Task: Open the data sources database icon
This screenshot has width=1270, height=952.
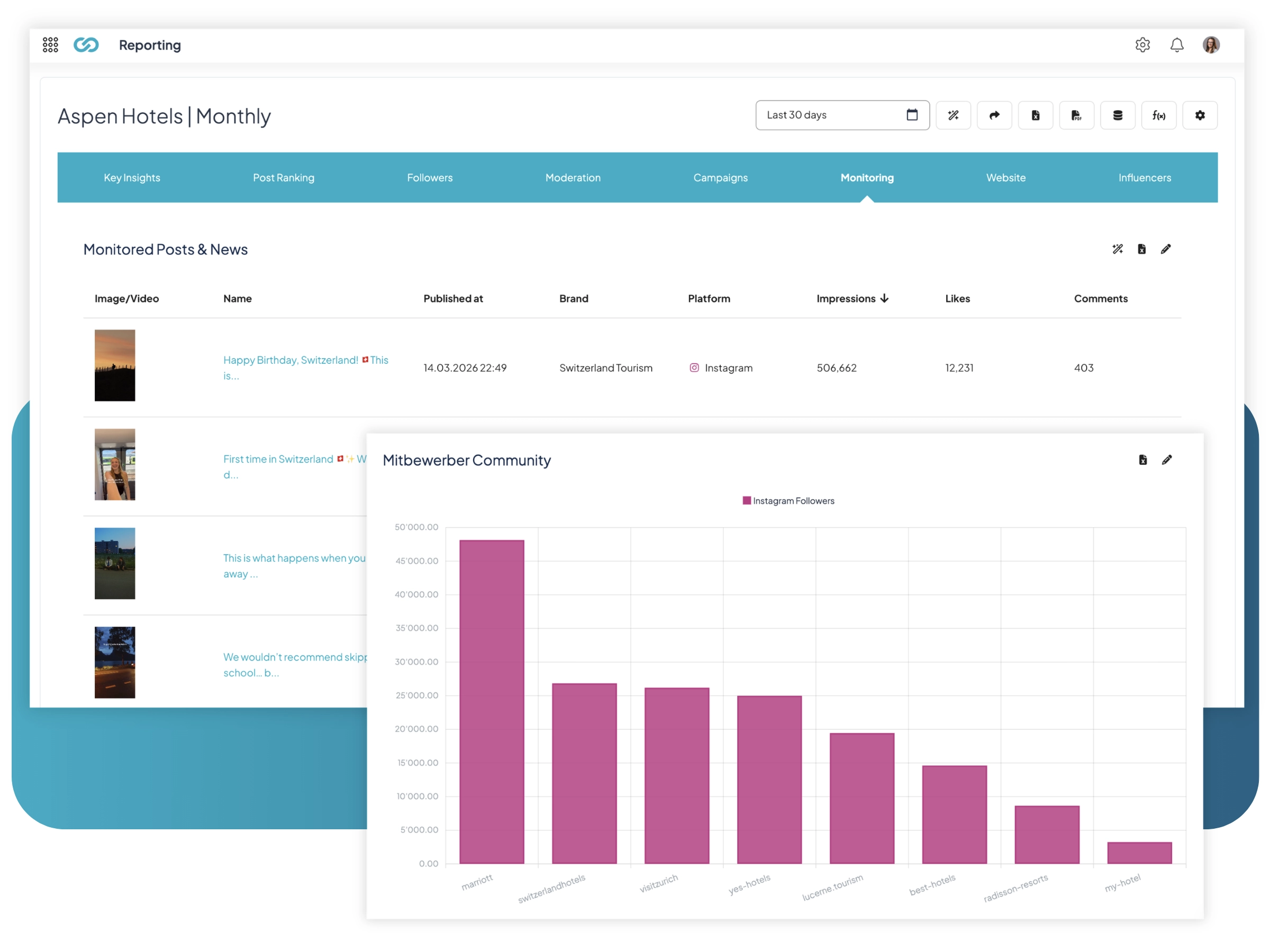Action: [x=1117, y=115]
